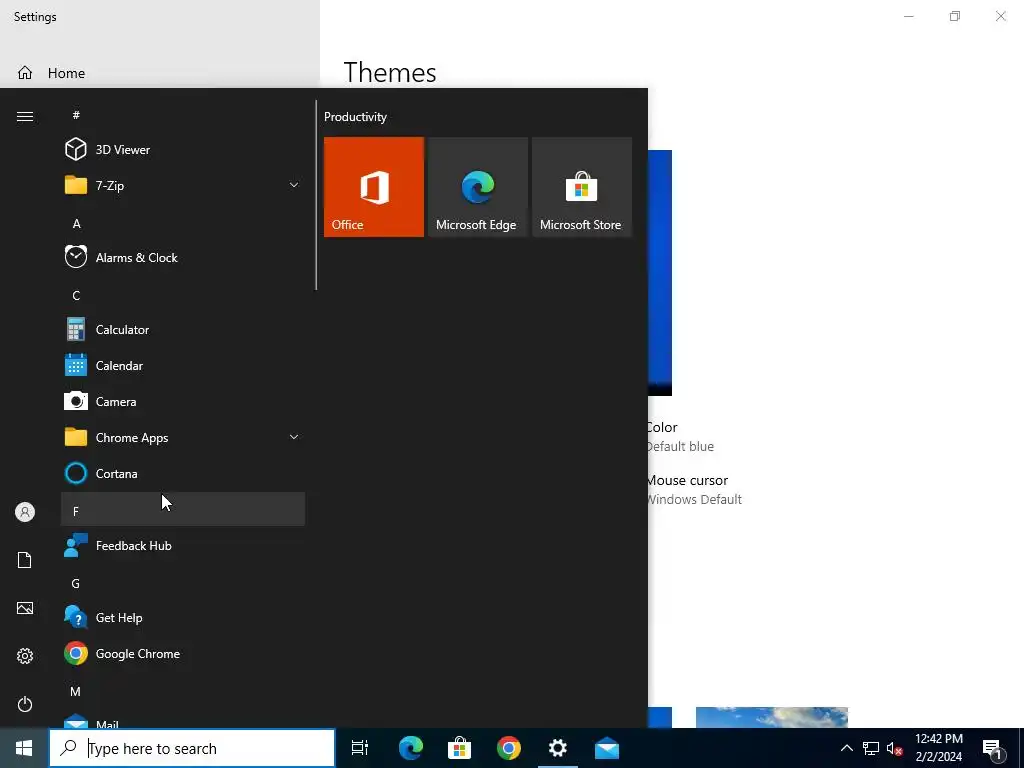This screenshot has width=1024, height=768.
Task: Open Calendar app in Start list
Action: point(183,366)
